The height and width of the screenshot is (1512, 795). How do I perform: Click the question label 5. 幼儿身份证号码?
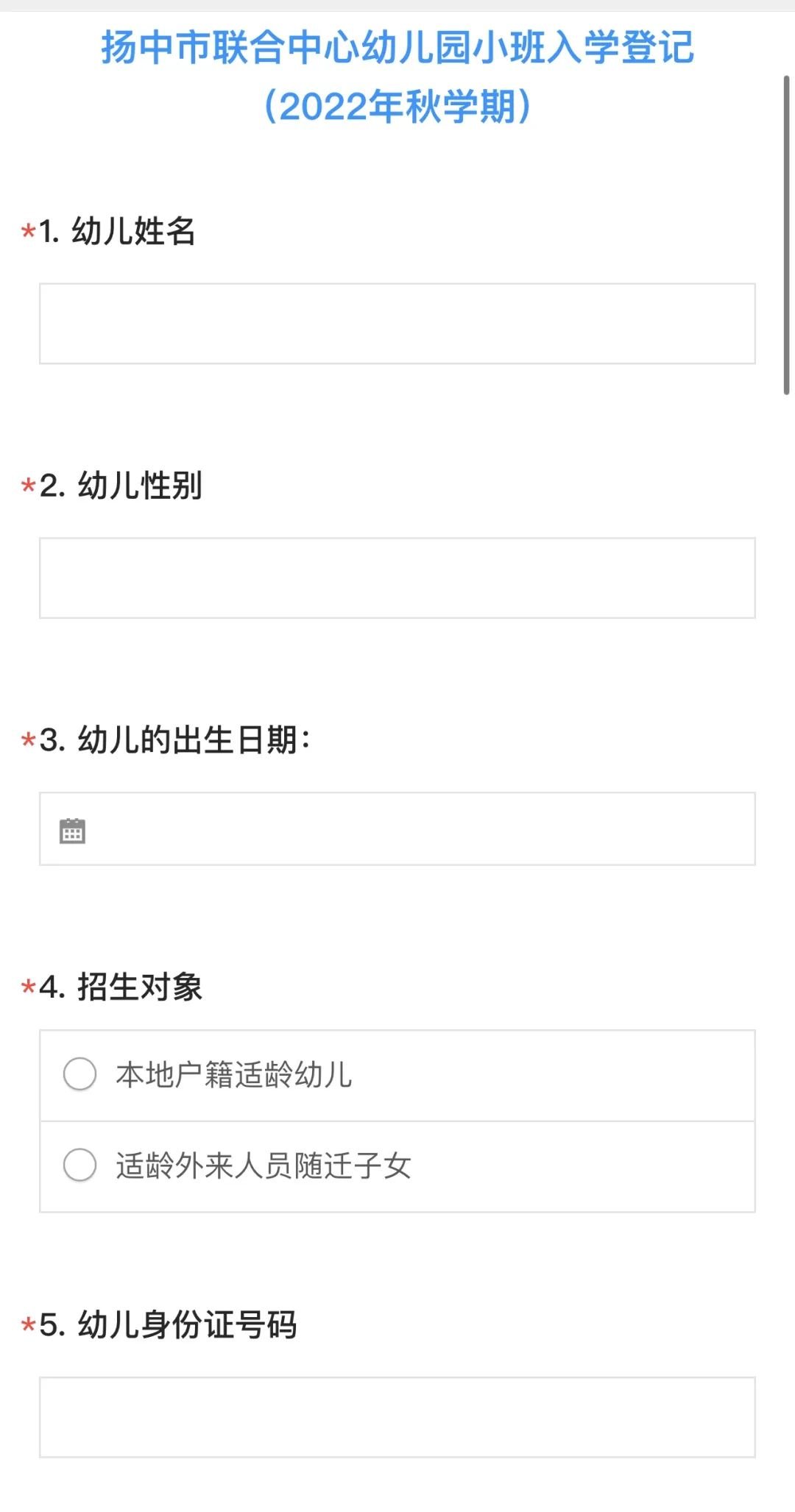pyautogui.click(x=169, y=1325)
